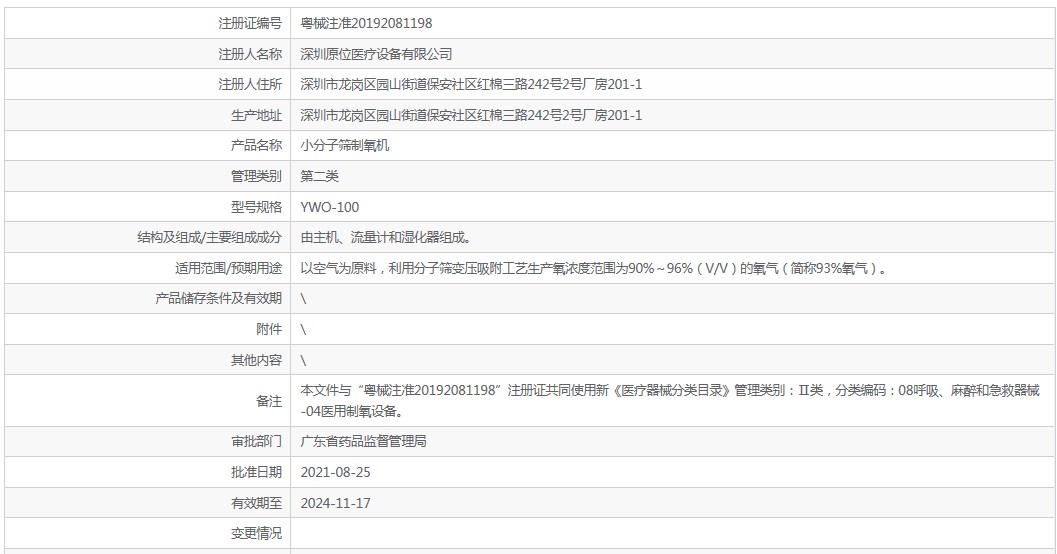Select the 适用范围/预期用途 label
1057x554 pixels.
click(x=229, y=268)
